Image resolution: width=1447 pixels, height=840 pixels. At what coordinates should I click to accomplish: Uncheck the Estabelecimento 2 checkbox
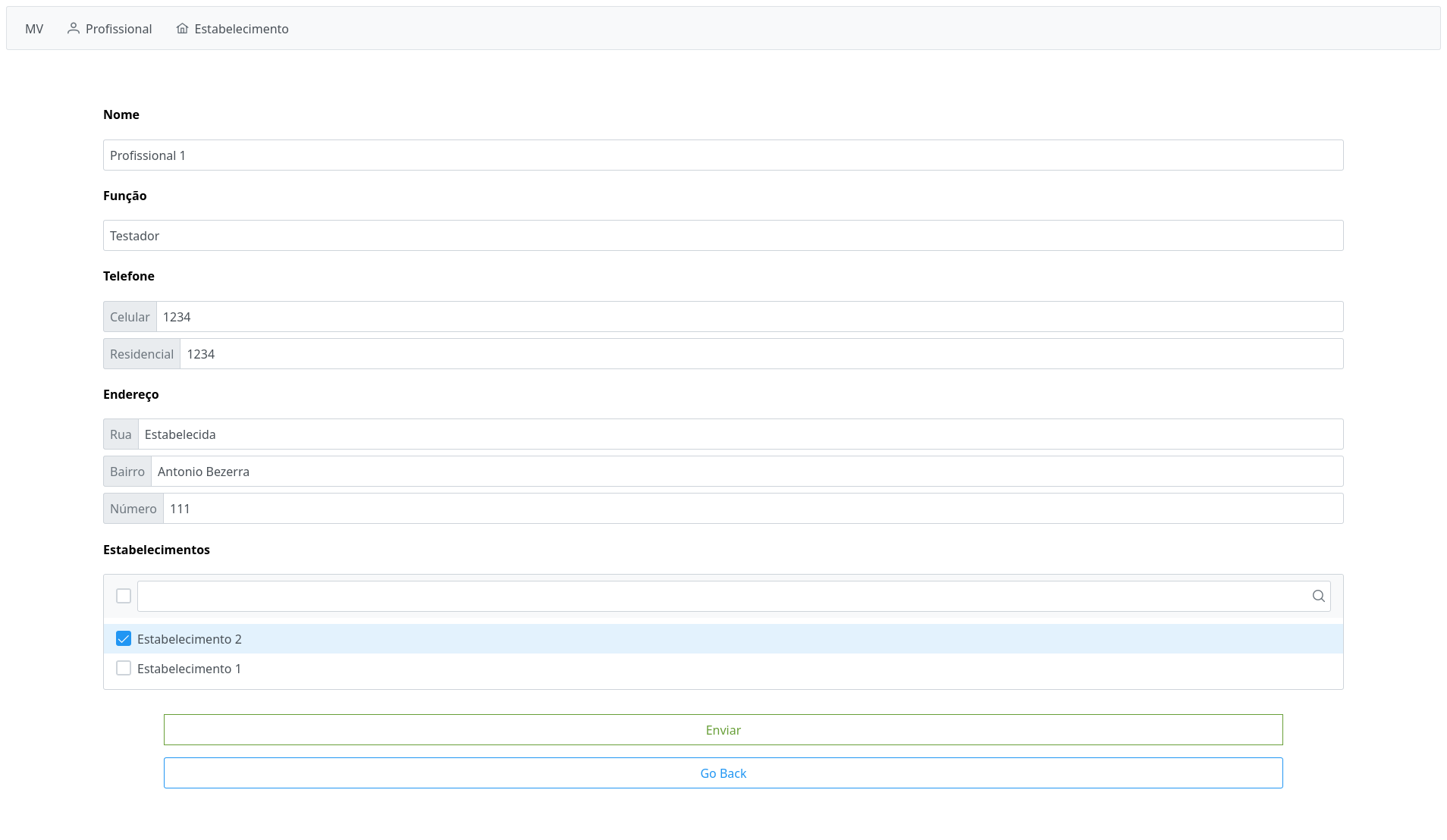(x=124, y=638)
